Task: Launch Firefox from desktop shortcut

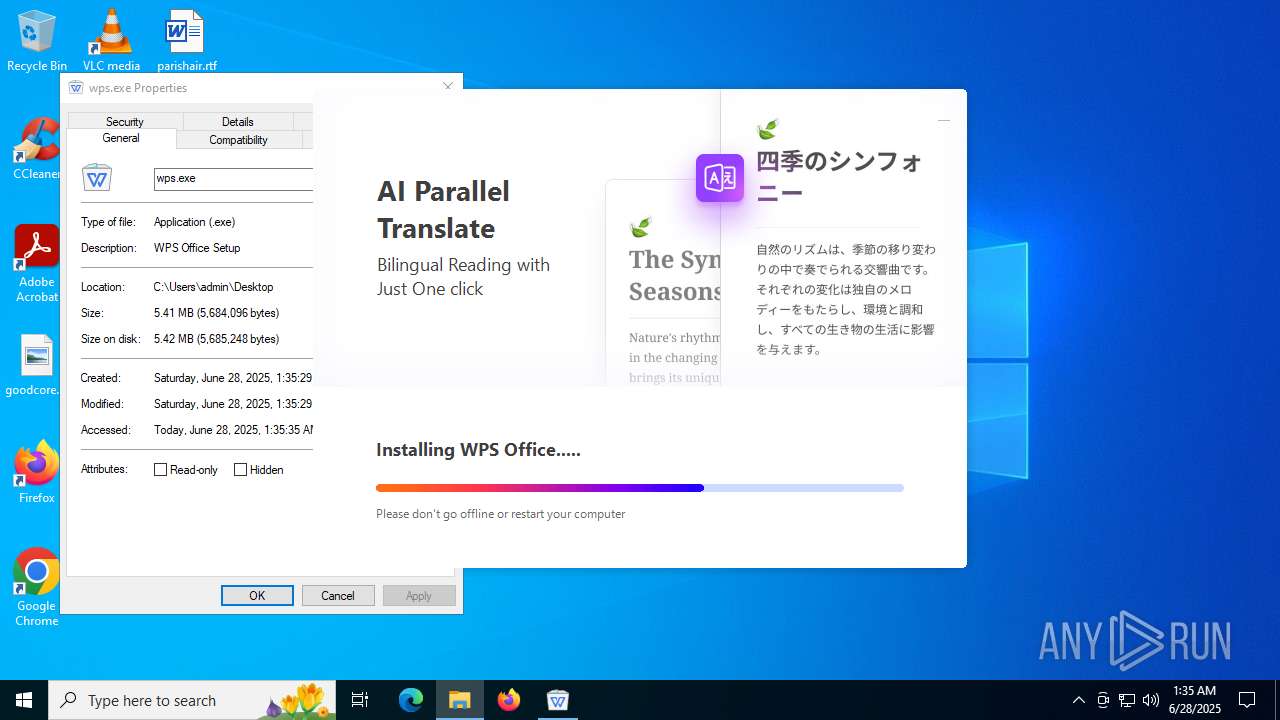Action: [36, 472]
